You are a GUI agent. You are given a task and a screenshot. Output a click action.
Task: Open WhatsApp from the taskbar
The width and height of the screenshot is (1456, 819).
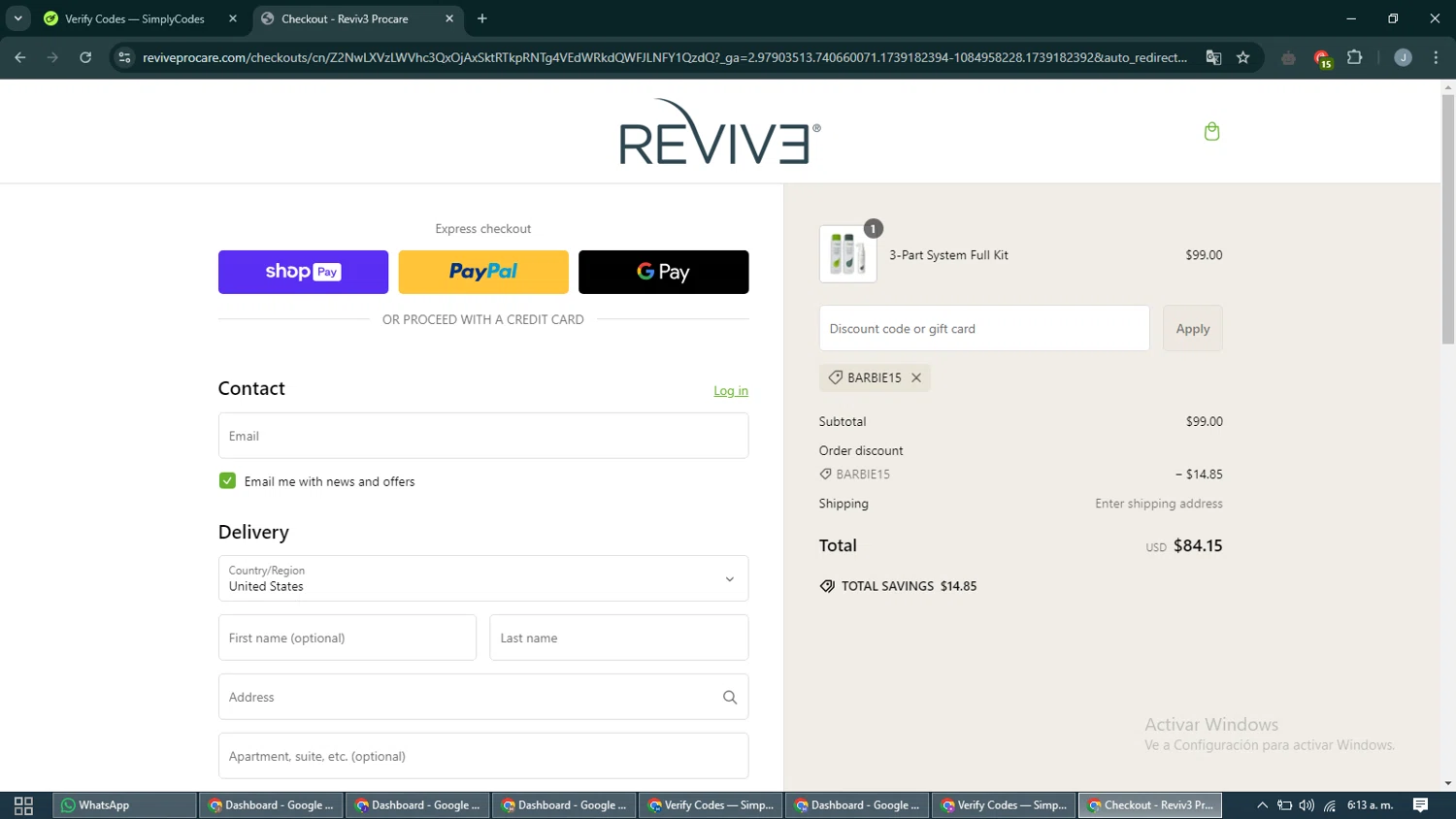point(124,805)
